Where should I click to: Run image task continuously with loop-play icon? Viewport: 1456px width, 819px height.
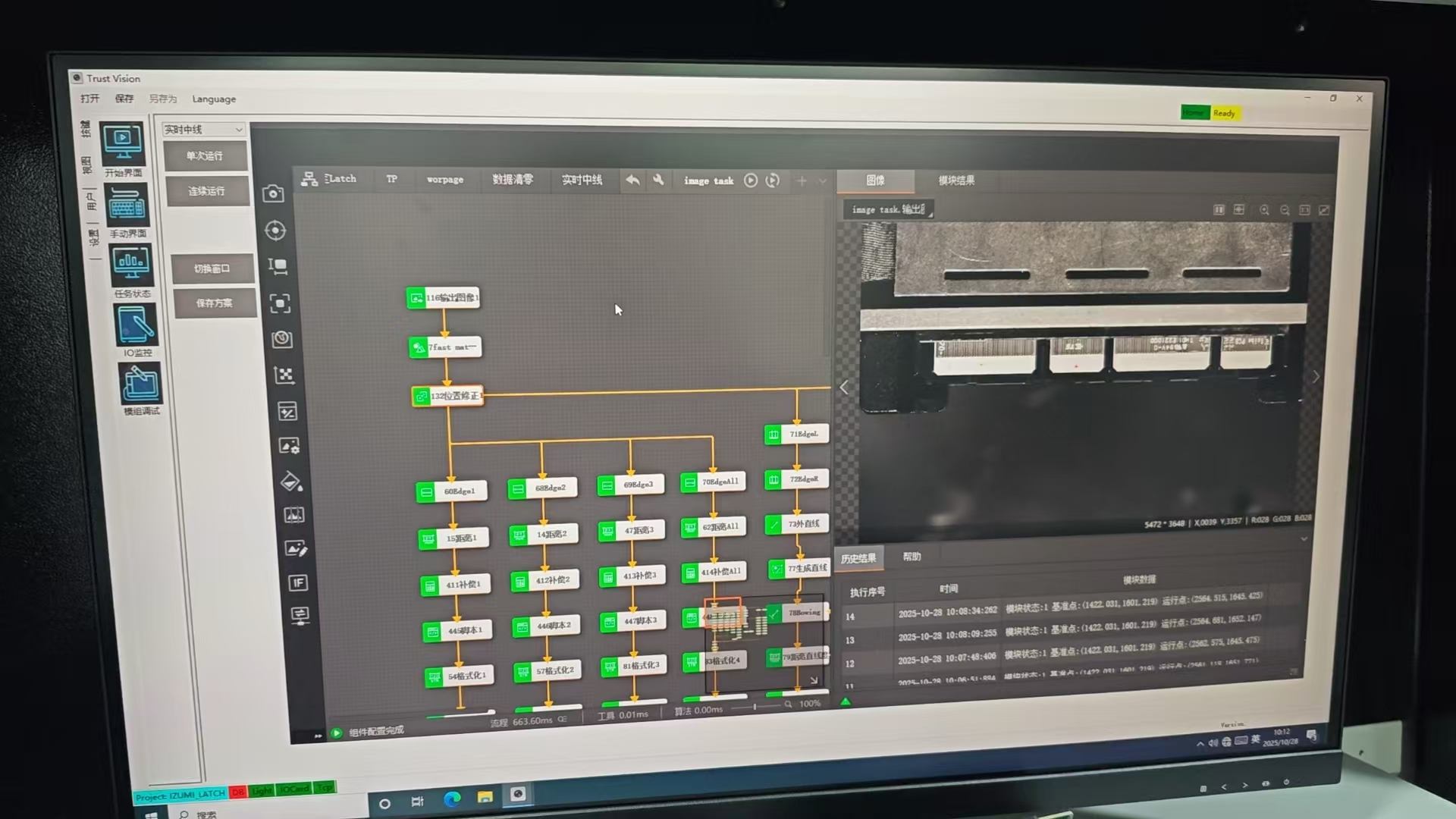773,180
